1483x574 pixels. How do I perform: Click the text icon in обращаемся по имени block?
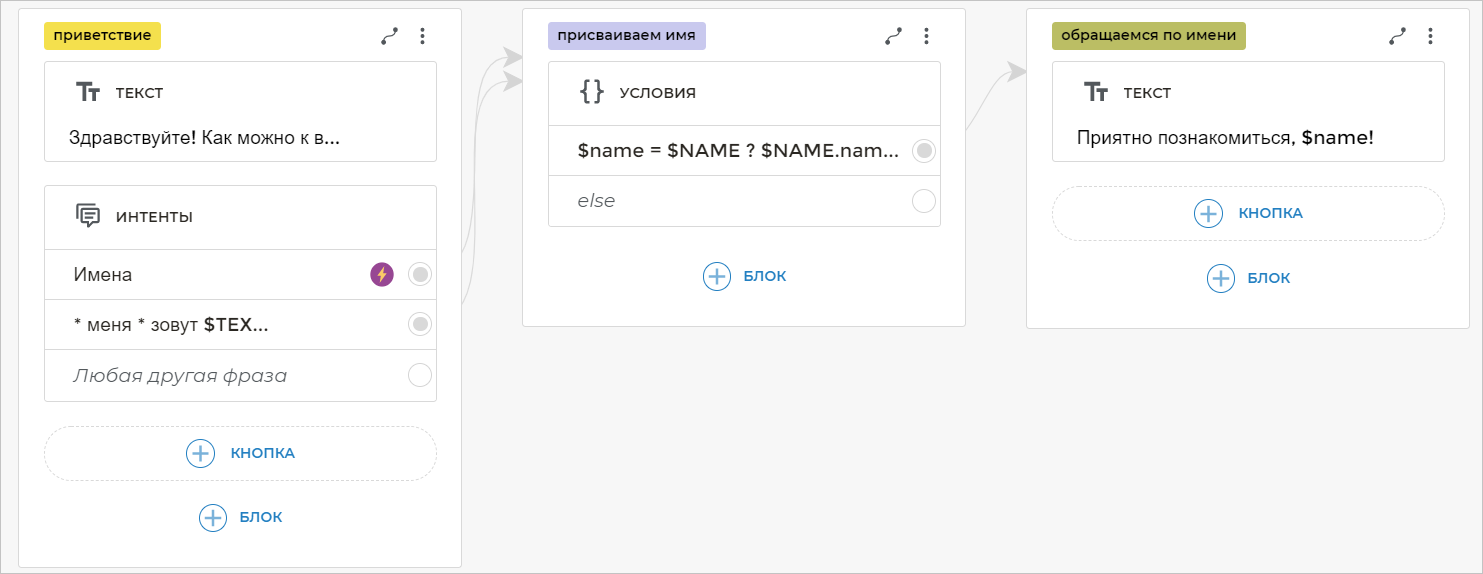1096,92
